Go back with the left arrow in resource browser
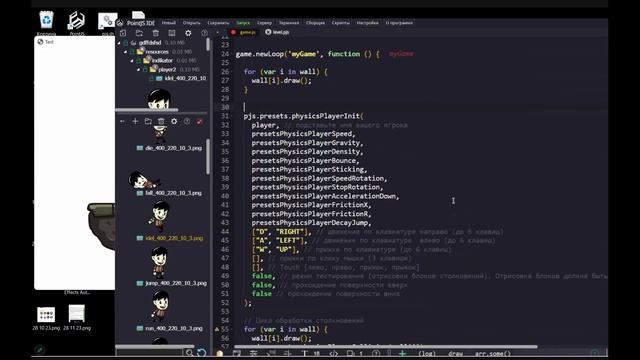The height and width of the screenshot is (360, 640). [x=122, y=122]
